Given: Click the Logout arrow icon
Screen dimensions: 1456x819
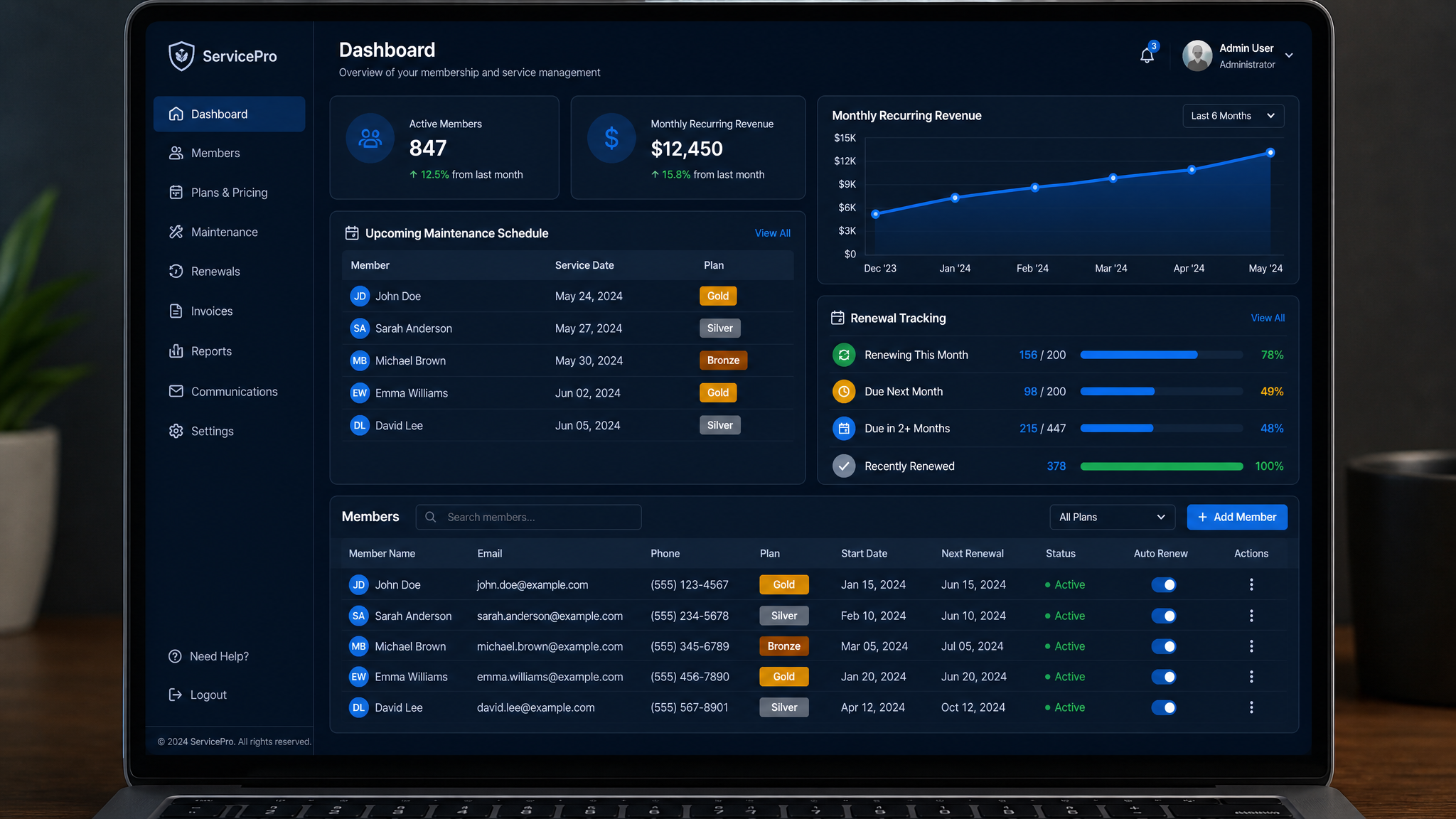Looking at the screenshot, I should pos(175,695).
